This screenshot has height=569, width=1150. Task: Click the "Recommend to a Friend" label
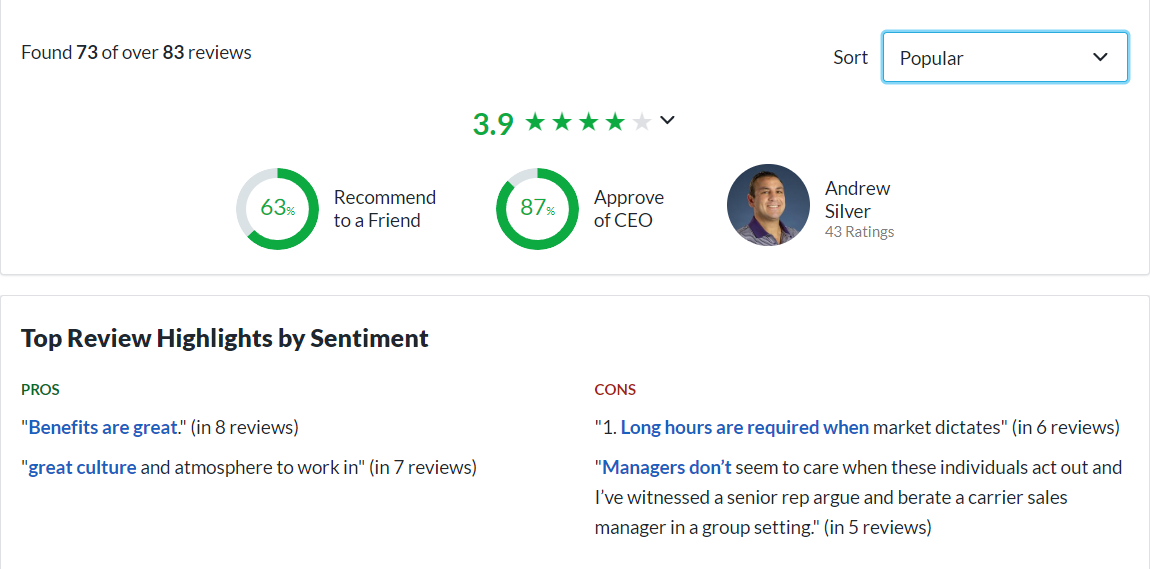coord(384,208)
